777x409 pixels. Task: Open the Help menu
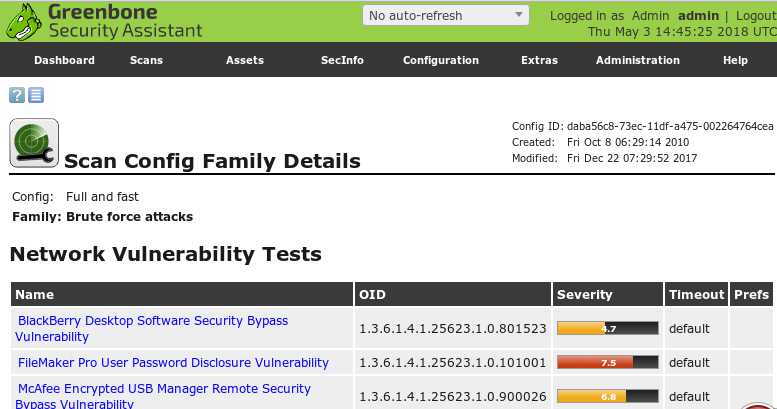(735, 60)
